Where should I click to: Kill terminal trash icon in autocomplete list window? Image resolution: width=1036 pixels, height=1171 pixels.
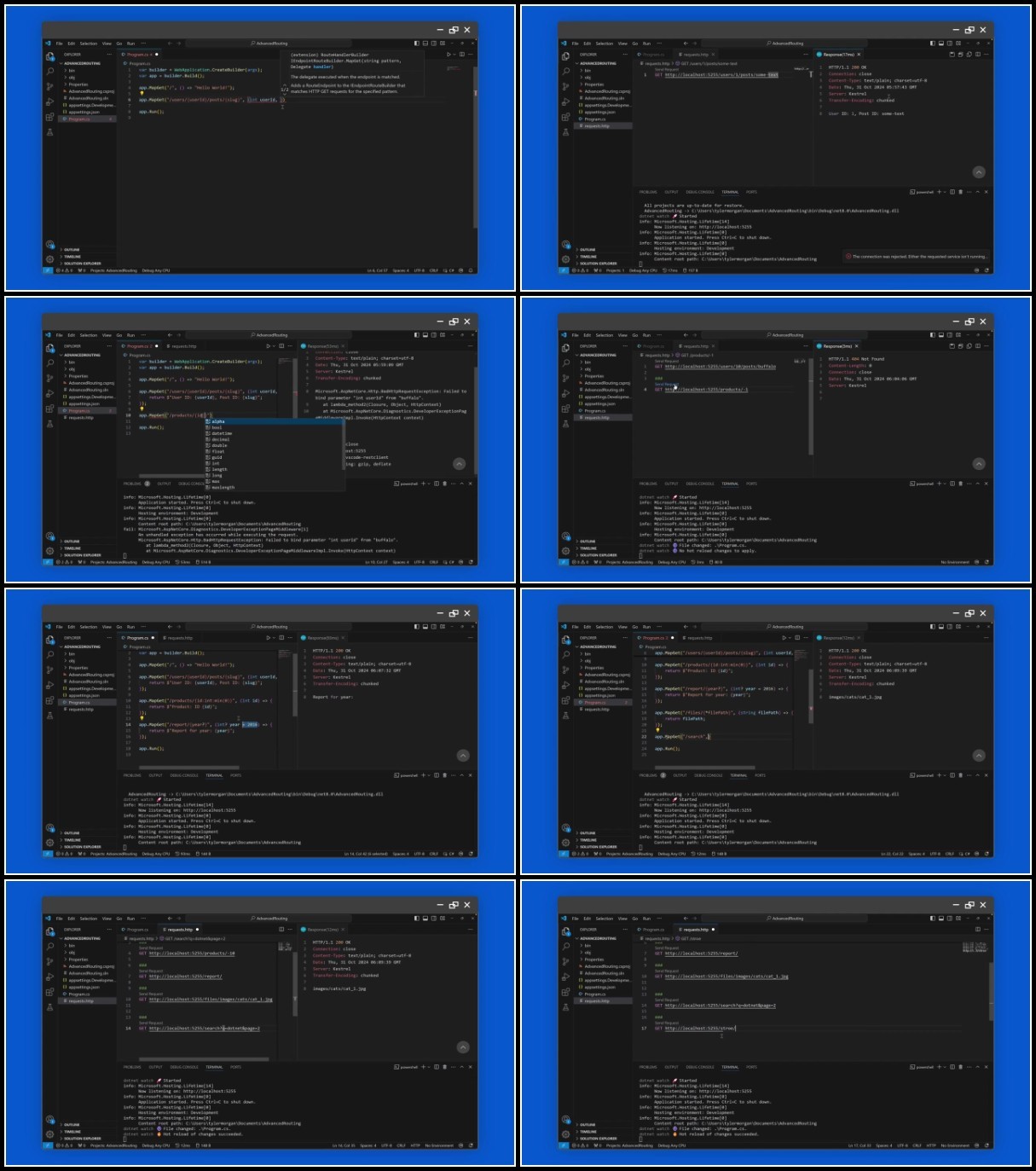(x=444, y=484)
